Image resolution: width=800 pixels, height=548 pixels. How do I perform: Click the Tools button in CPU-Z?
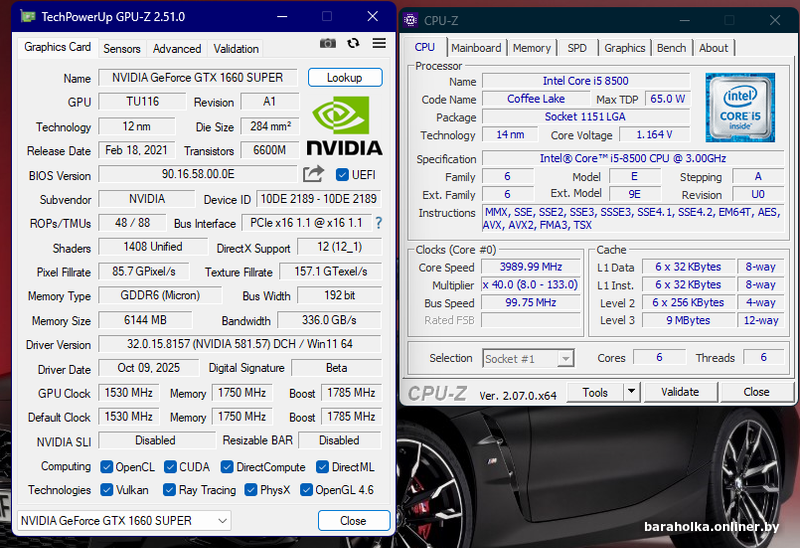pos(595,392)
